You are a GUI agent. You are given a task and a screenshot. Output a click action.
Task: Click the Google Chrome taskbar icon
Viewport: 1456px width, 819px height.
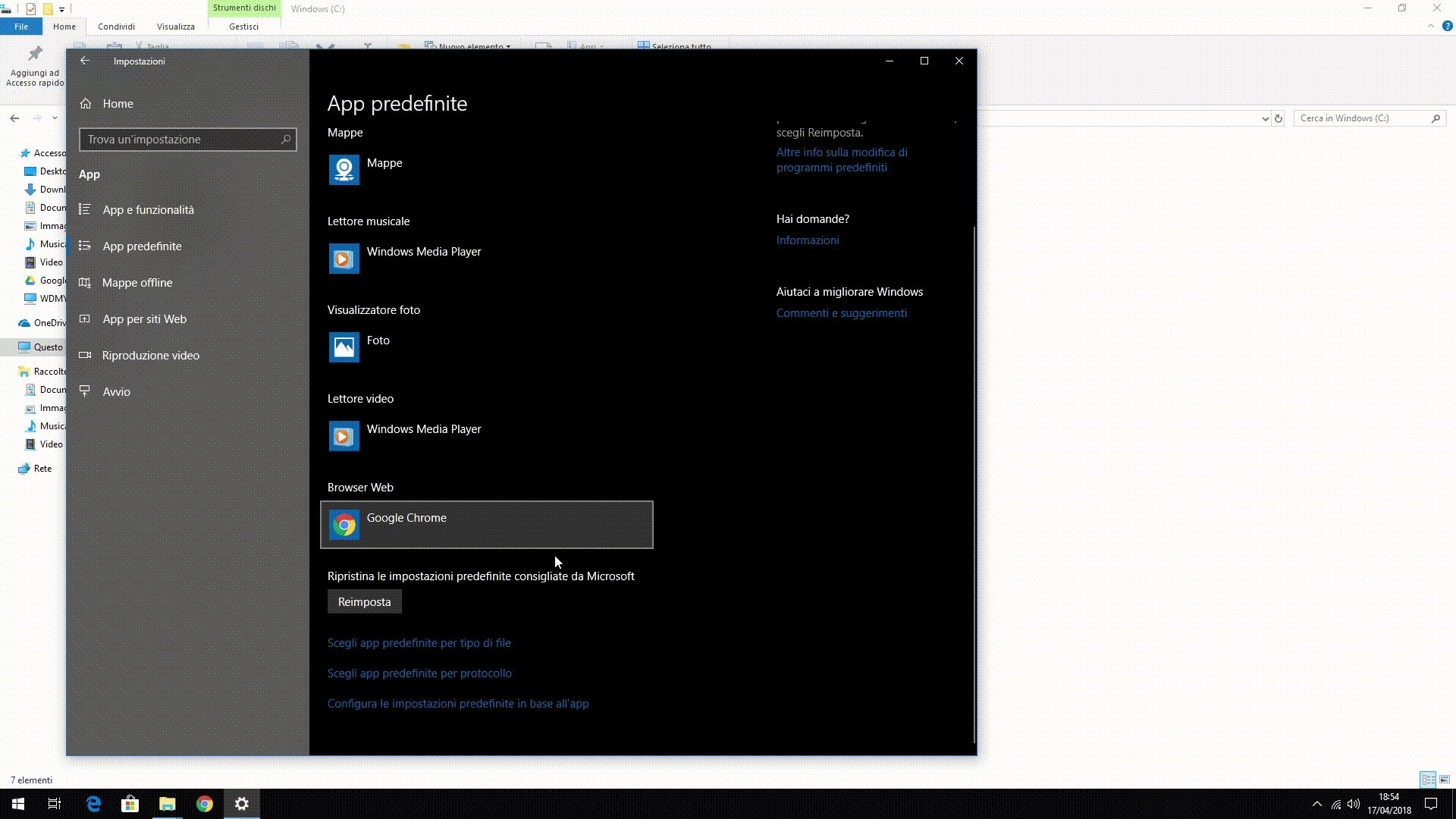pyautogui.click(x=204, y=803)
